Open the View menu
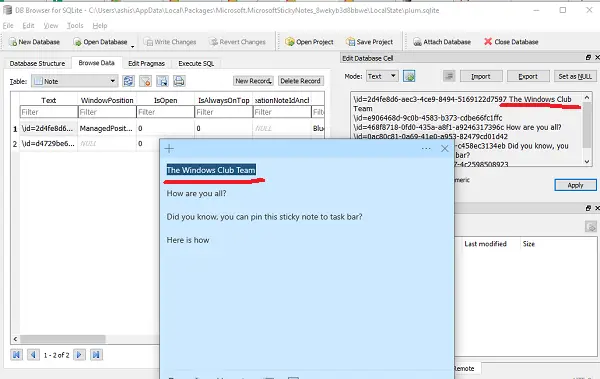The image size is (600, 379). 51,26
